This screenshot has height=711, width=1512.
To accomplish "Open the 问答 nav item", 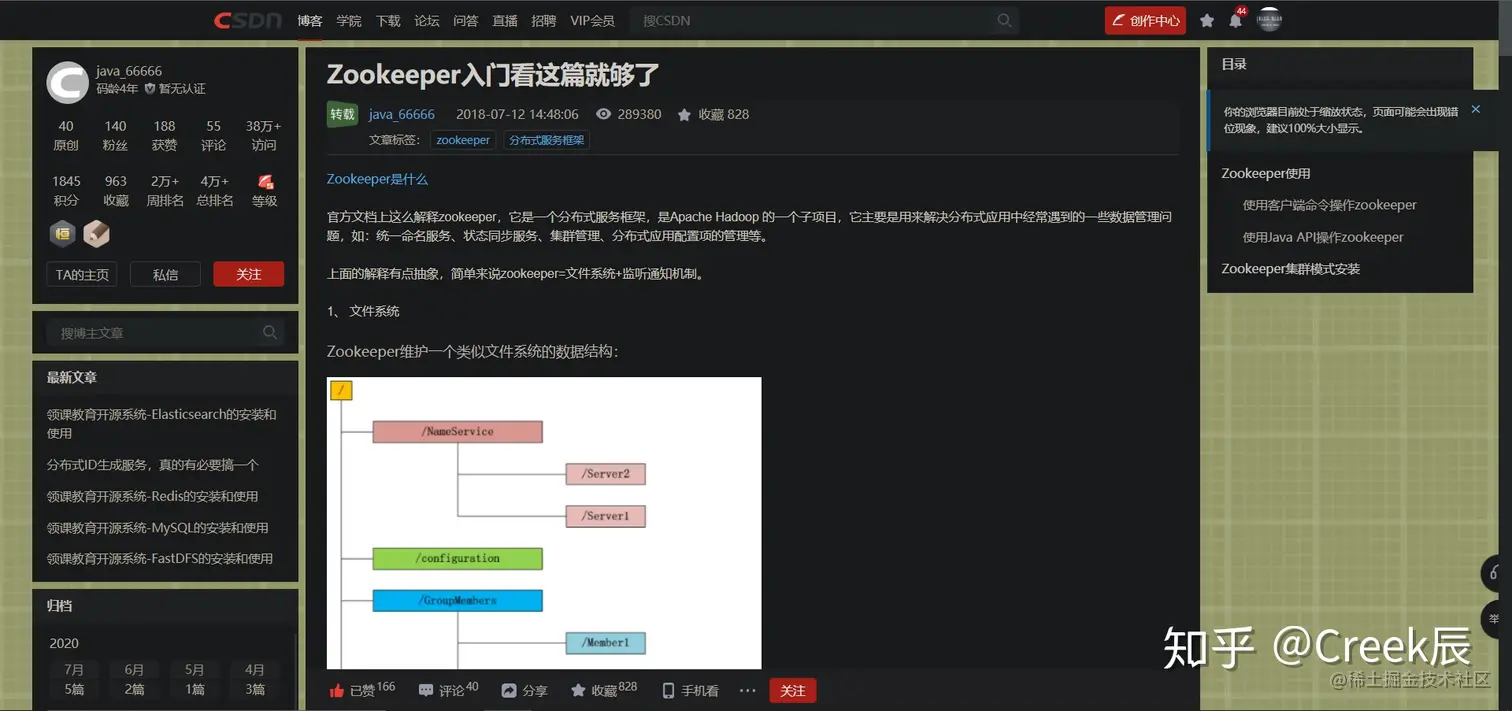I will tap(466, 20).
